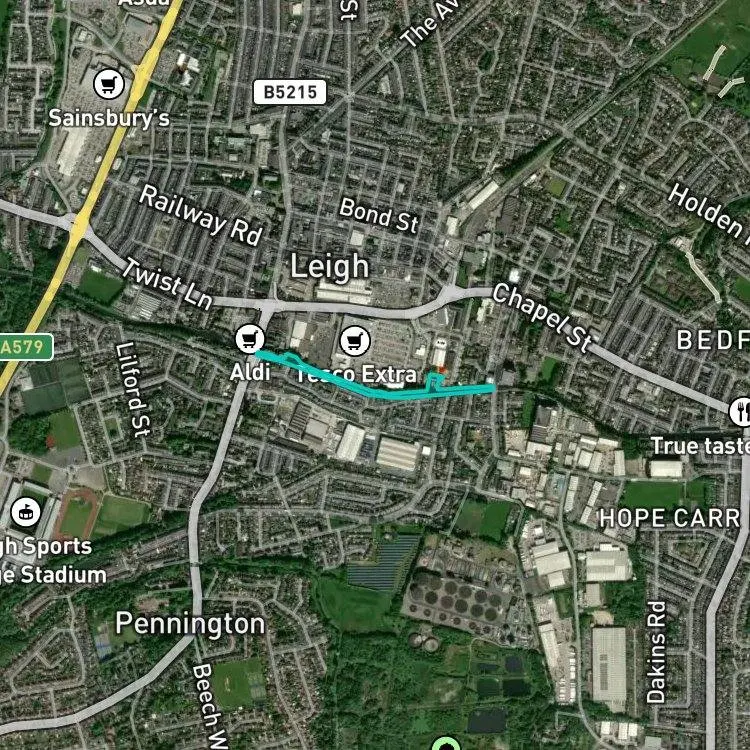Click the Lilford St label
750x750 pixels.
pos(133,390)
